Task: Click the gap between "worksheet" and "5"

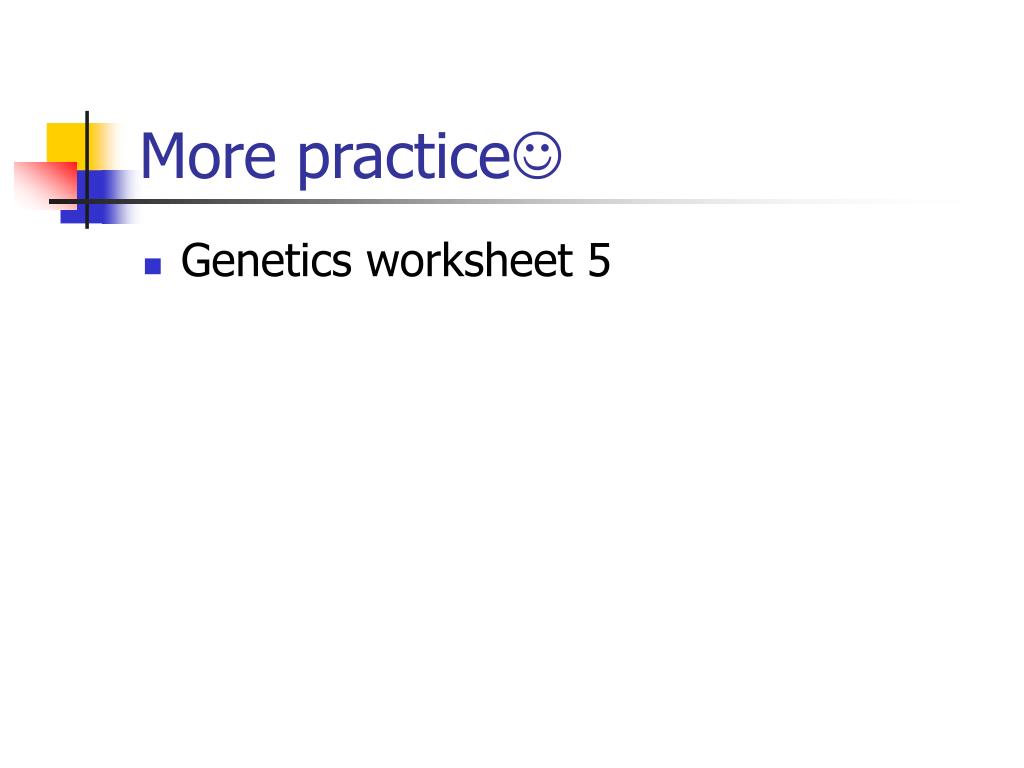Action: pos(581,260)
